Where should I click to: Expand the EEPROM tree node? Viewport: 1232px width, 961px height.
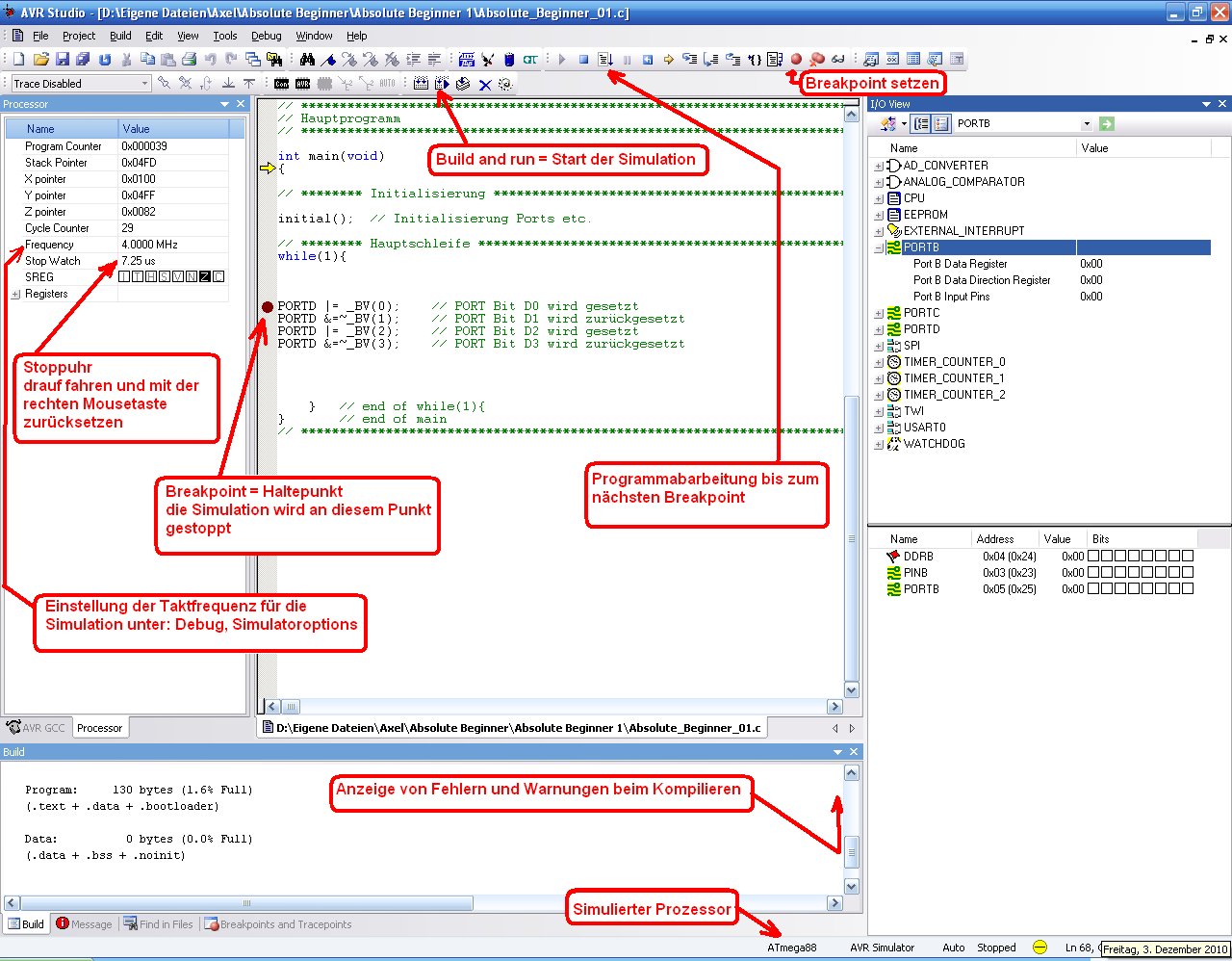click(878, 215)
